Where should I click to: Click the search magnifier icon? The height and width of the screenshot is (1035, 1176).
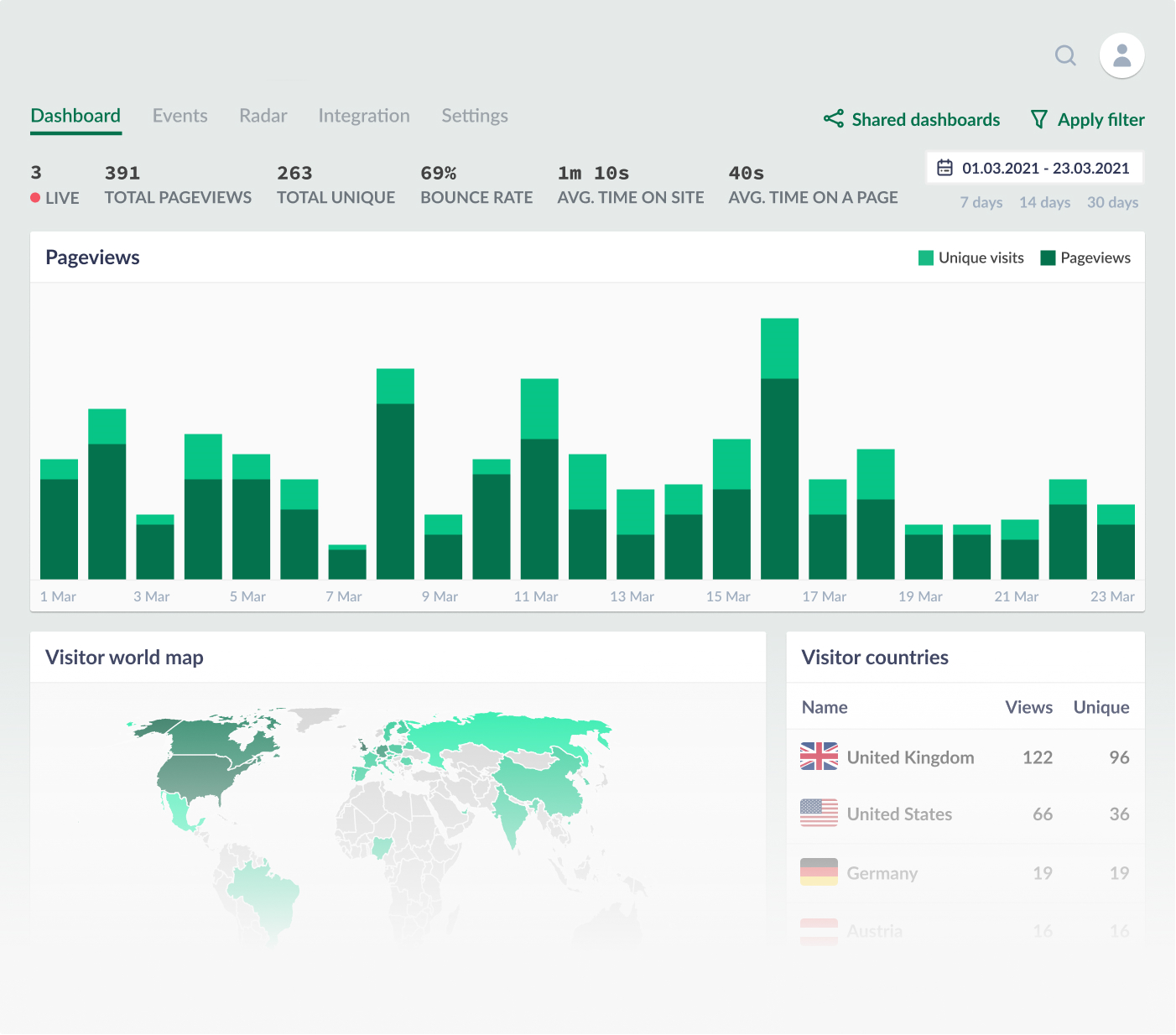(x=1065, y=55)
